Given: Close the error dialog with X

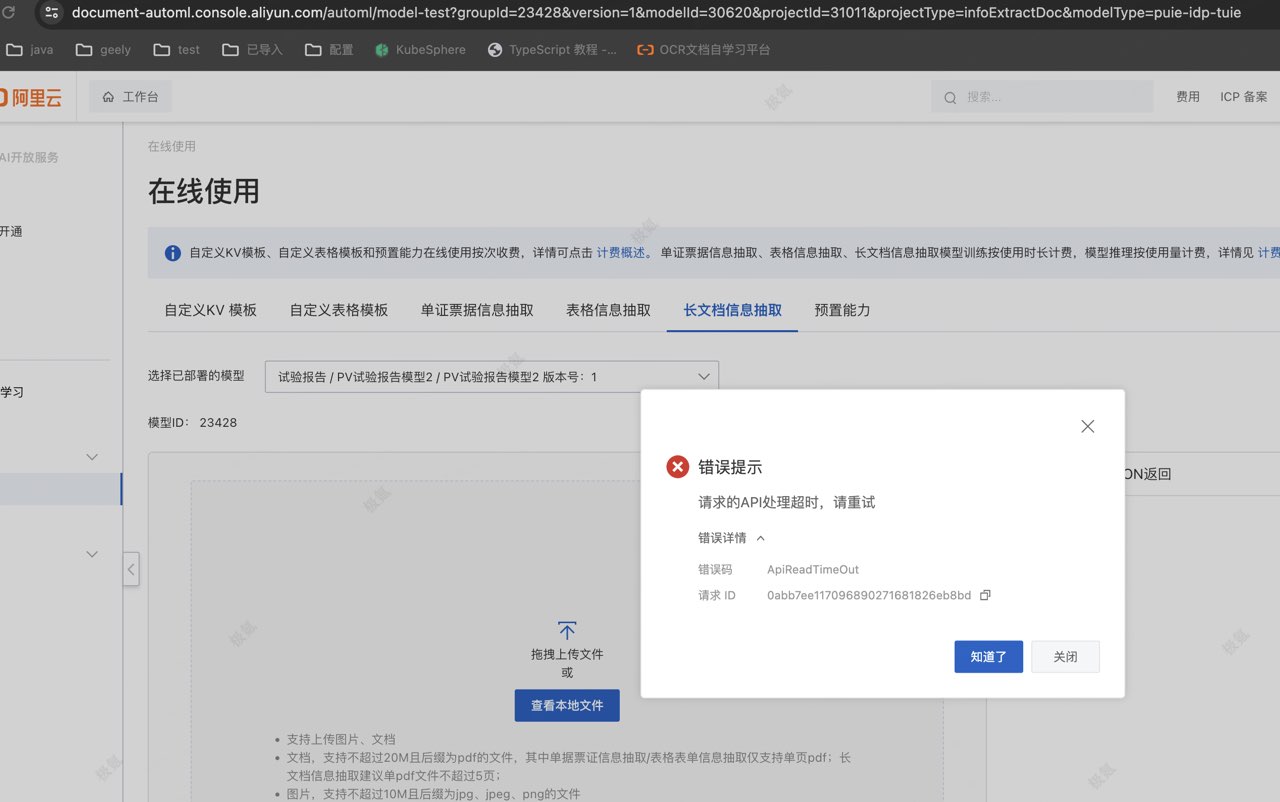Looking at the screenshot, I should [x=1088, y=426].
